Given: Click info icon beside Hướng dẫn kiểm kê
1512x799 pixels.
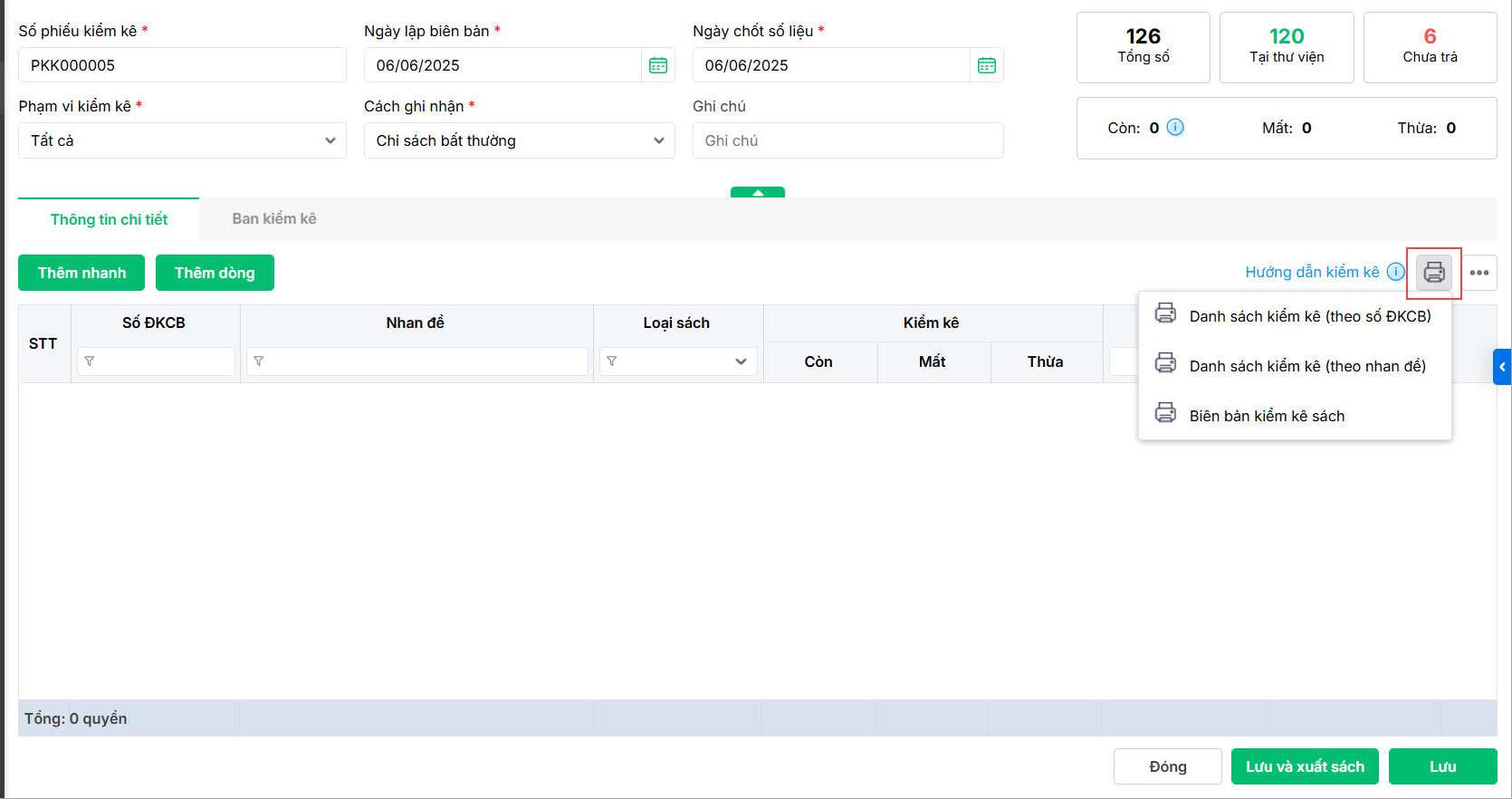Looking at the screenshot, I should click(1396, 272).
